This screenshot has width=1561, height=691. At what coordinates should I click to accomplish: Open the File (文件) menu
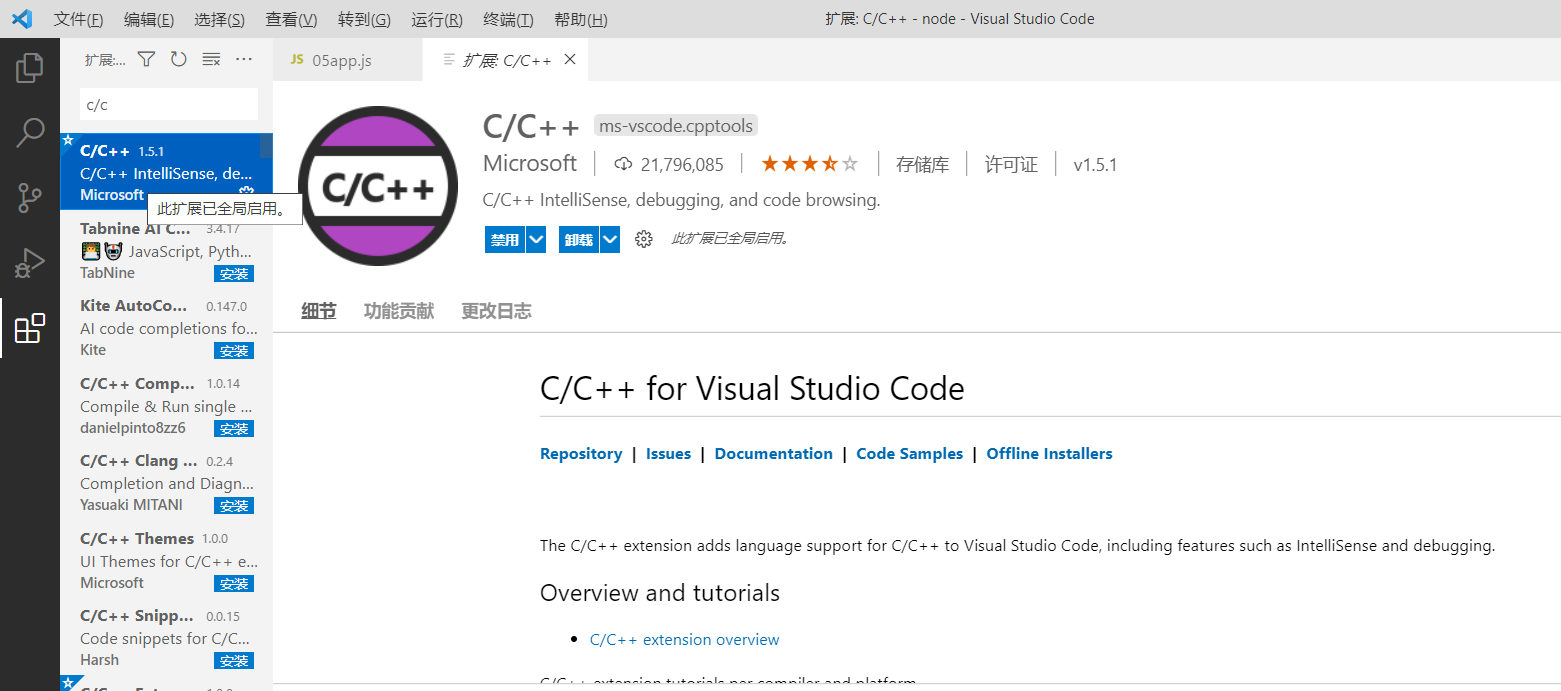[78, 19]
